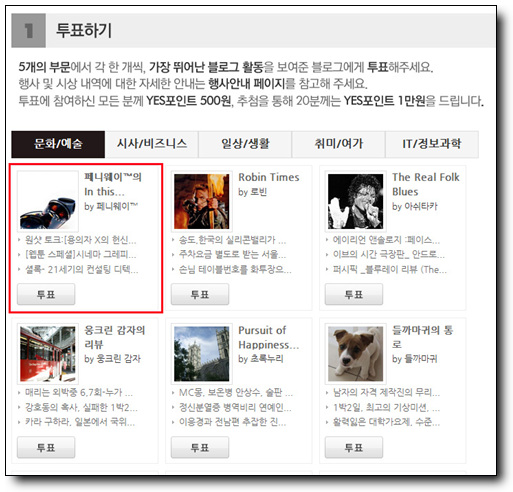Open the 페니웨이 blog sunglasses thumbnail
The width and height of the screenshot is (513, 492).
tap(48, 201)
